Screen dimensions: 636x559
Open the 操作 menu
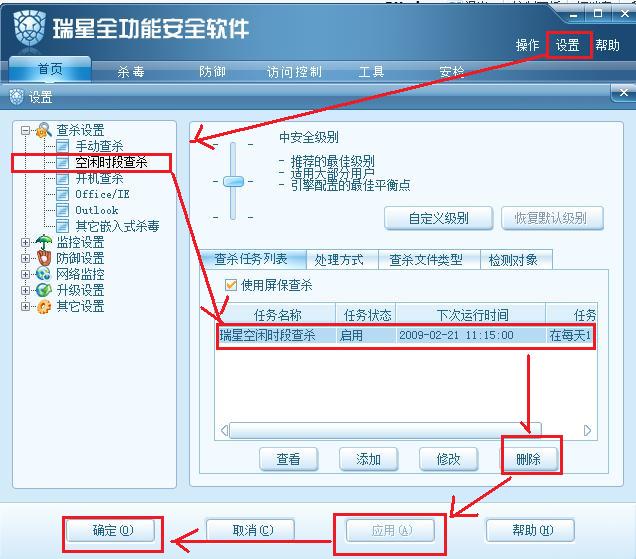(528, 45)
